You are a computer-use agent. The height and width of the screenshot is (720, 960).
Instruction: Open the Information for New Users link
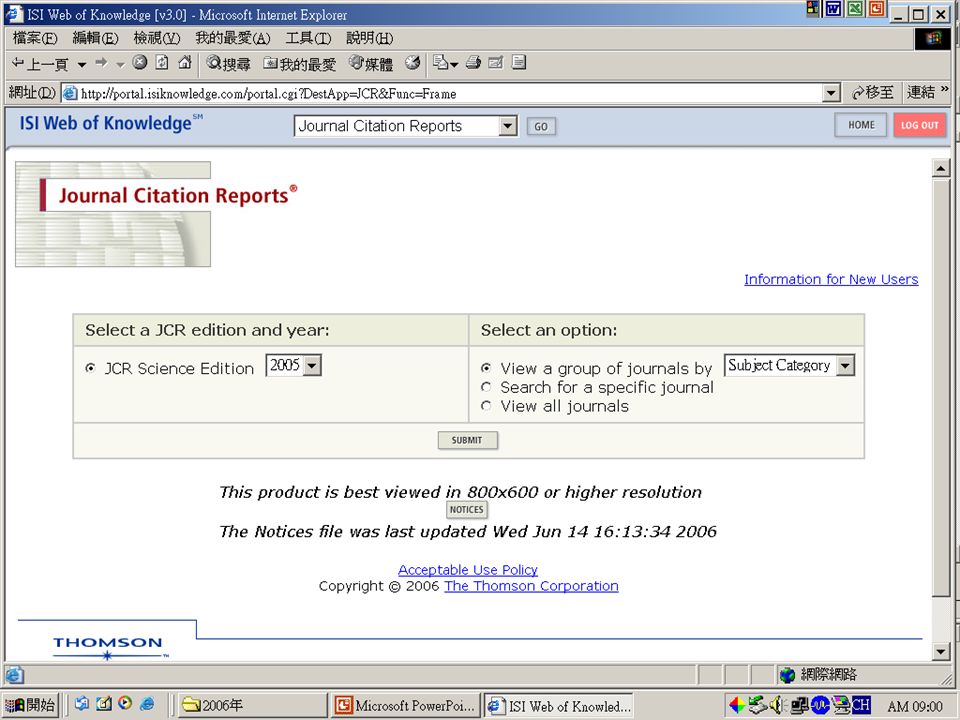[831, 279]
